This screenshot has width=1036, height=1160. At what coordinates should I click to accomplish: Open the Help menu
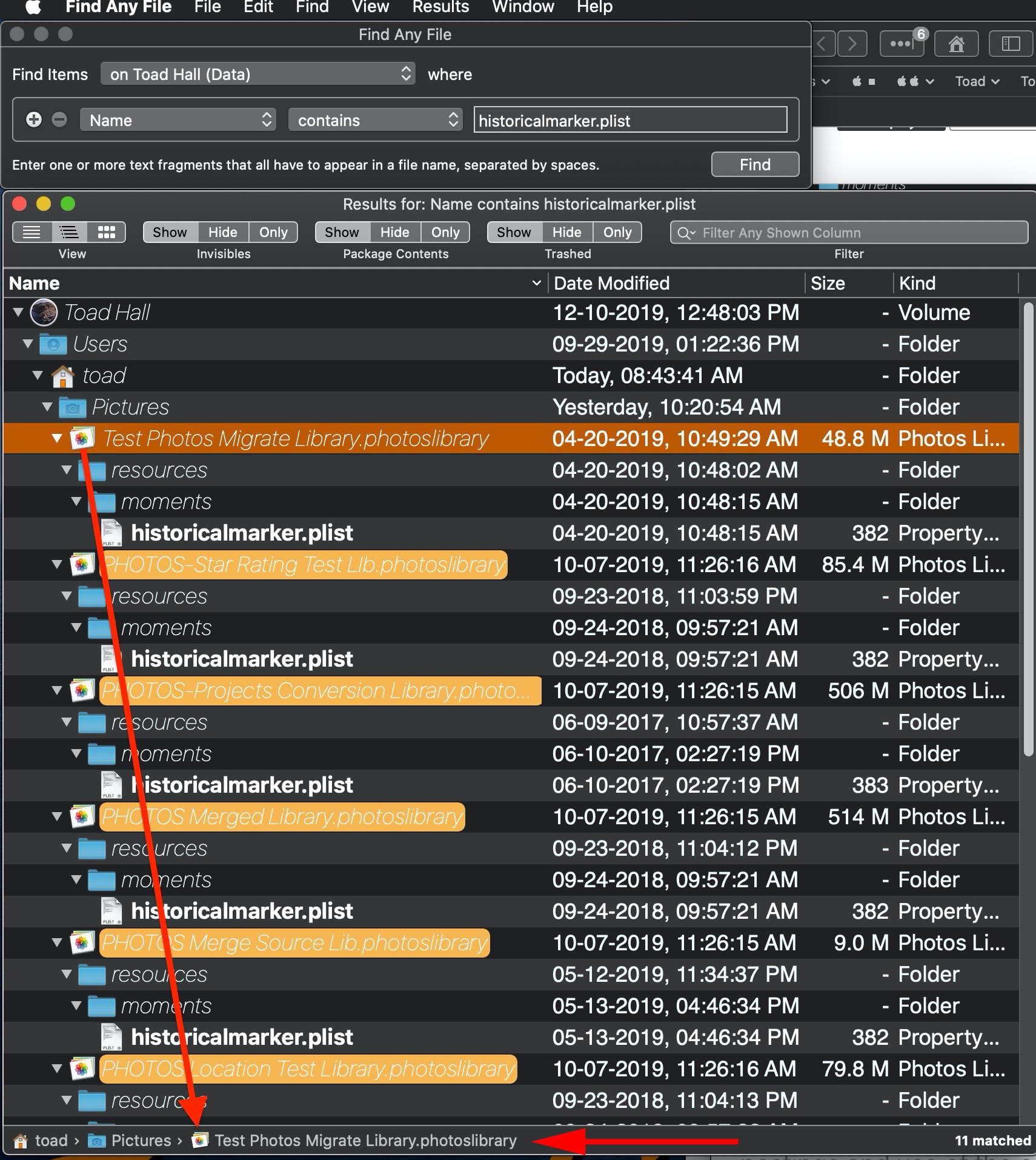[x=594, y=7]
